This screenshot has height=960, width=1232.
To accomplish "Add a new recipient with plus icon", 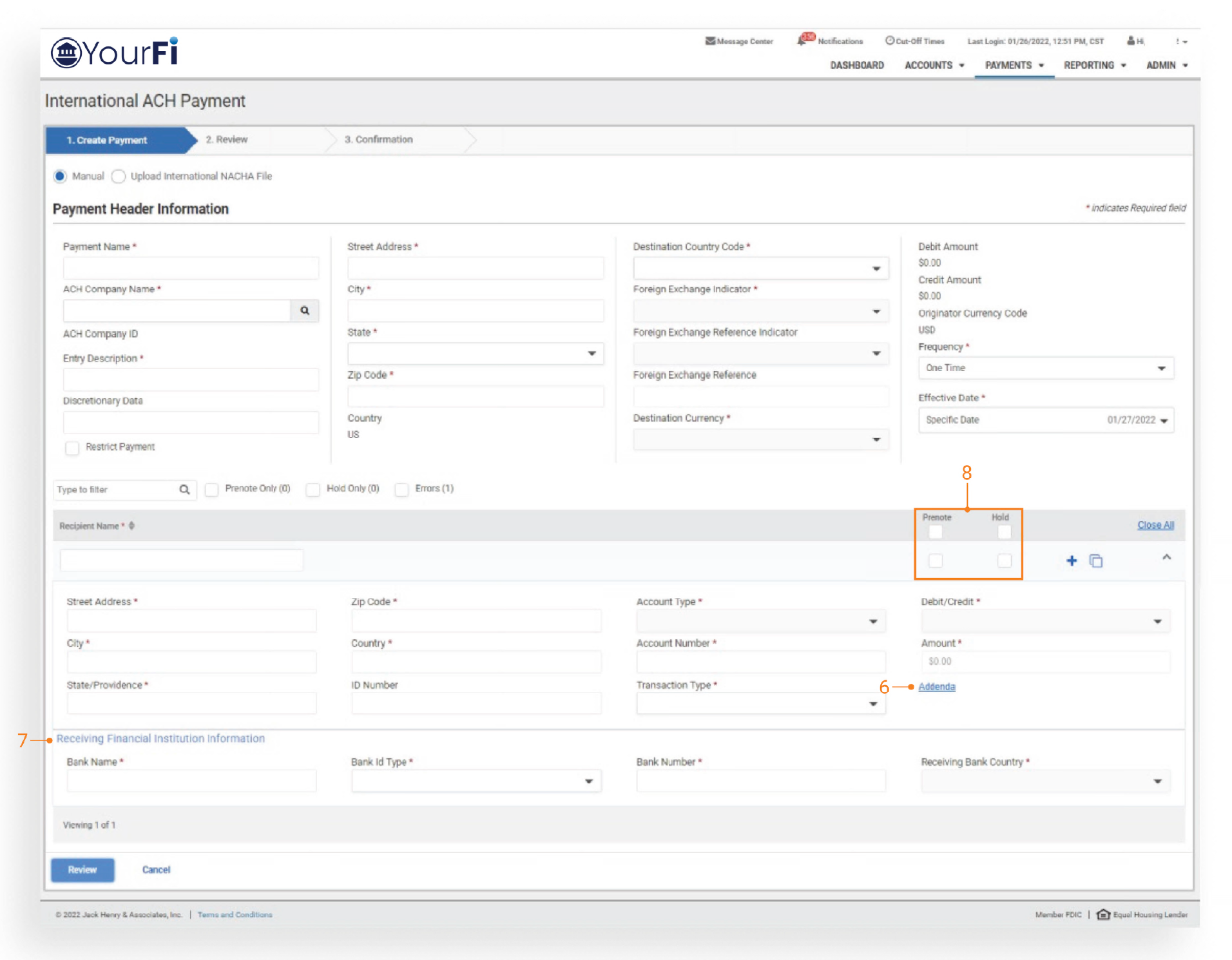I will coord(1071,561).
